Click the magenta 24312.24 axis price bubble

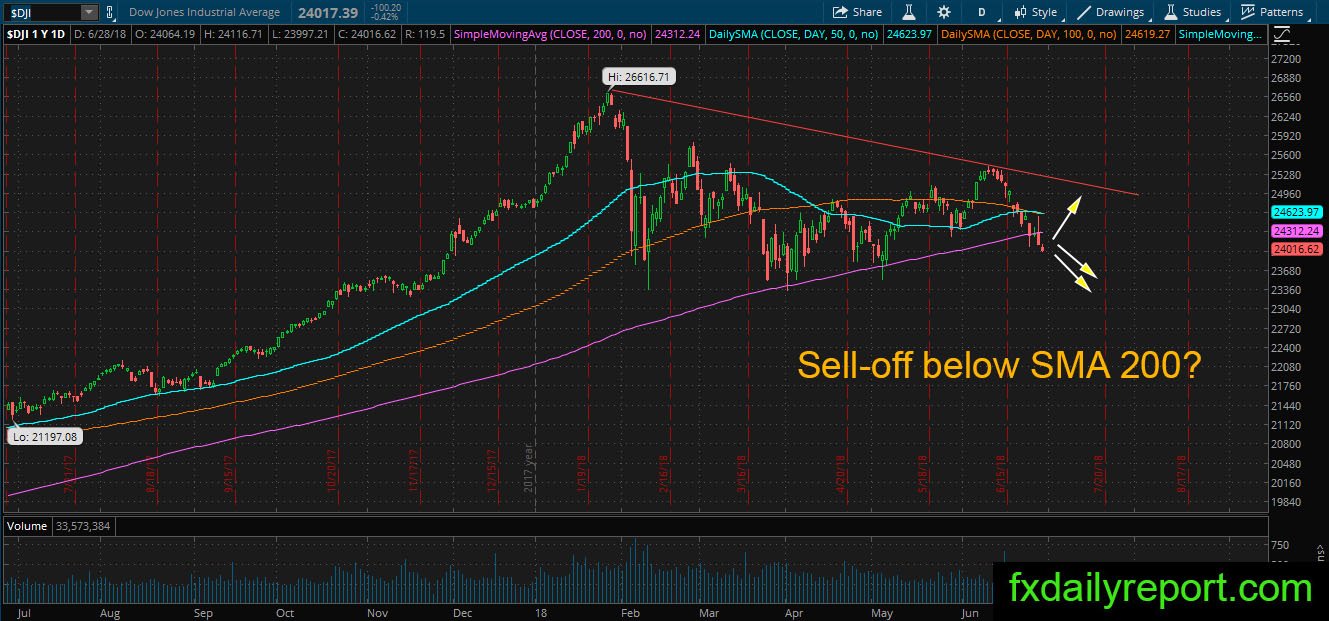(x=1296, y=230)
